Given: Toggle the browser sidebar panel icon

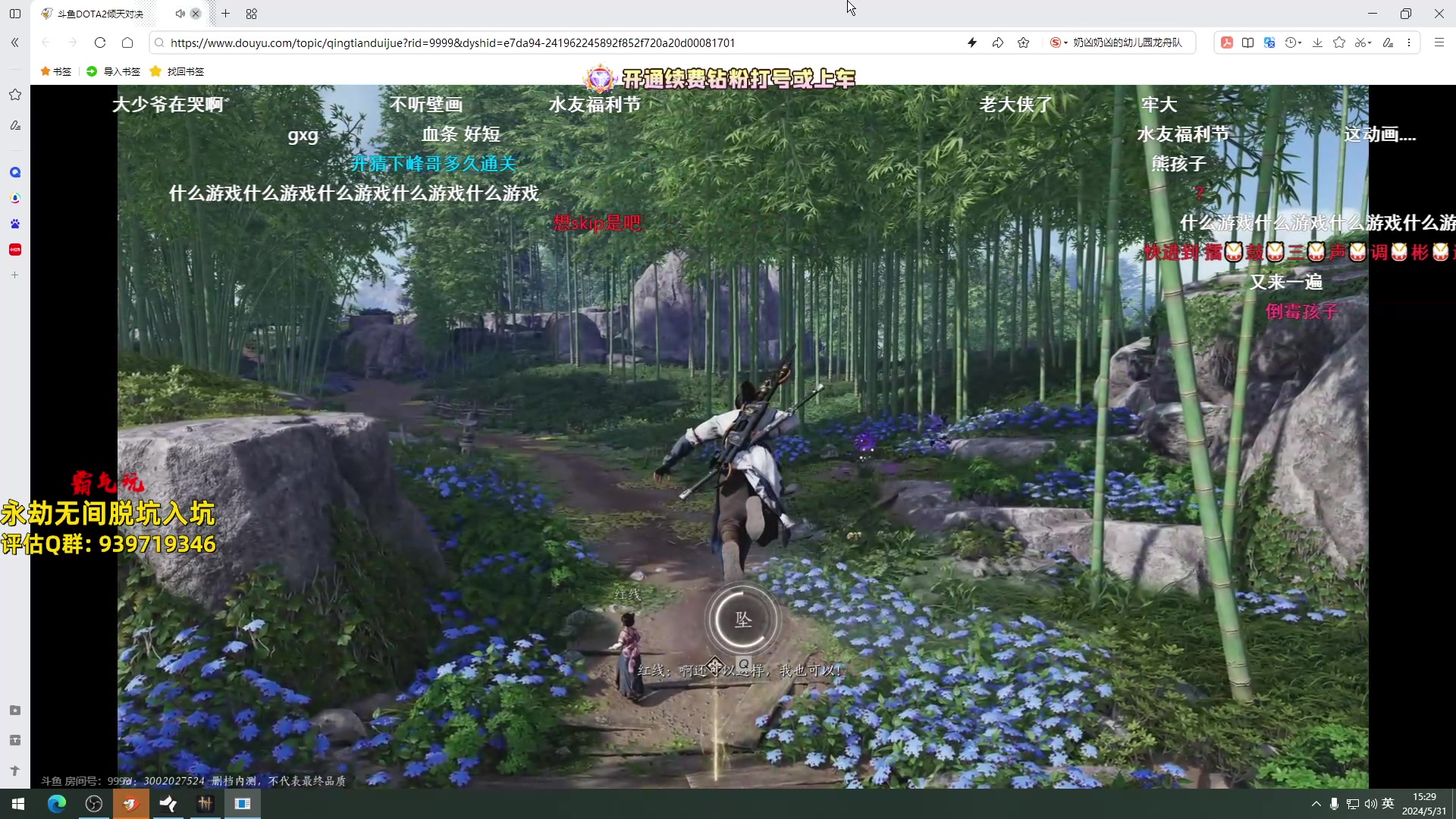Looking at the screenshot, I should click(14, 14).
